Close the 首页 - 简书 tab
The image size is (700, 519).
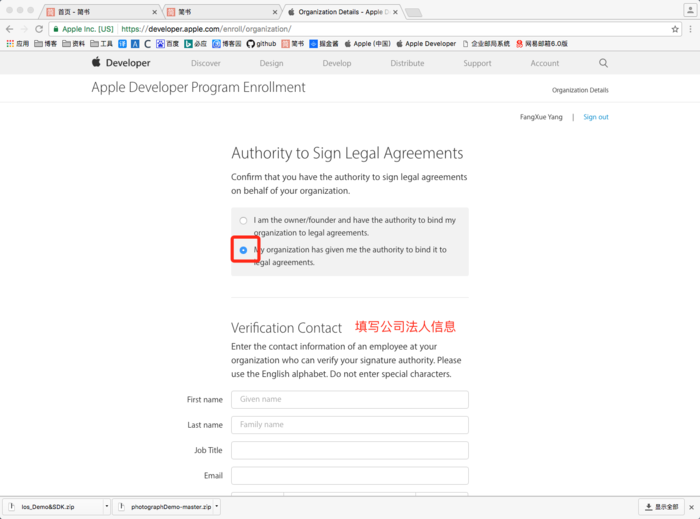[x=154, y=12]
